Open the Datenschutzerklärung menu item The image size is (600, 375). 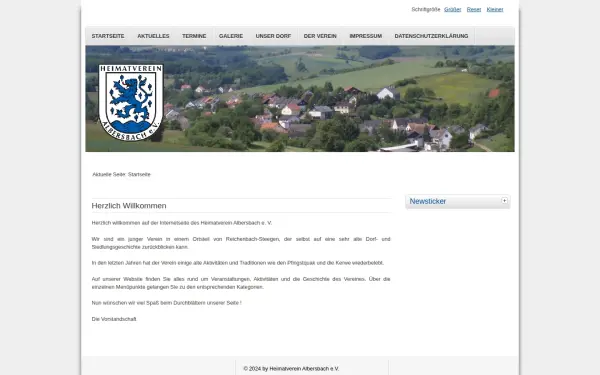pyautogui.click(x=431, y=36)
